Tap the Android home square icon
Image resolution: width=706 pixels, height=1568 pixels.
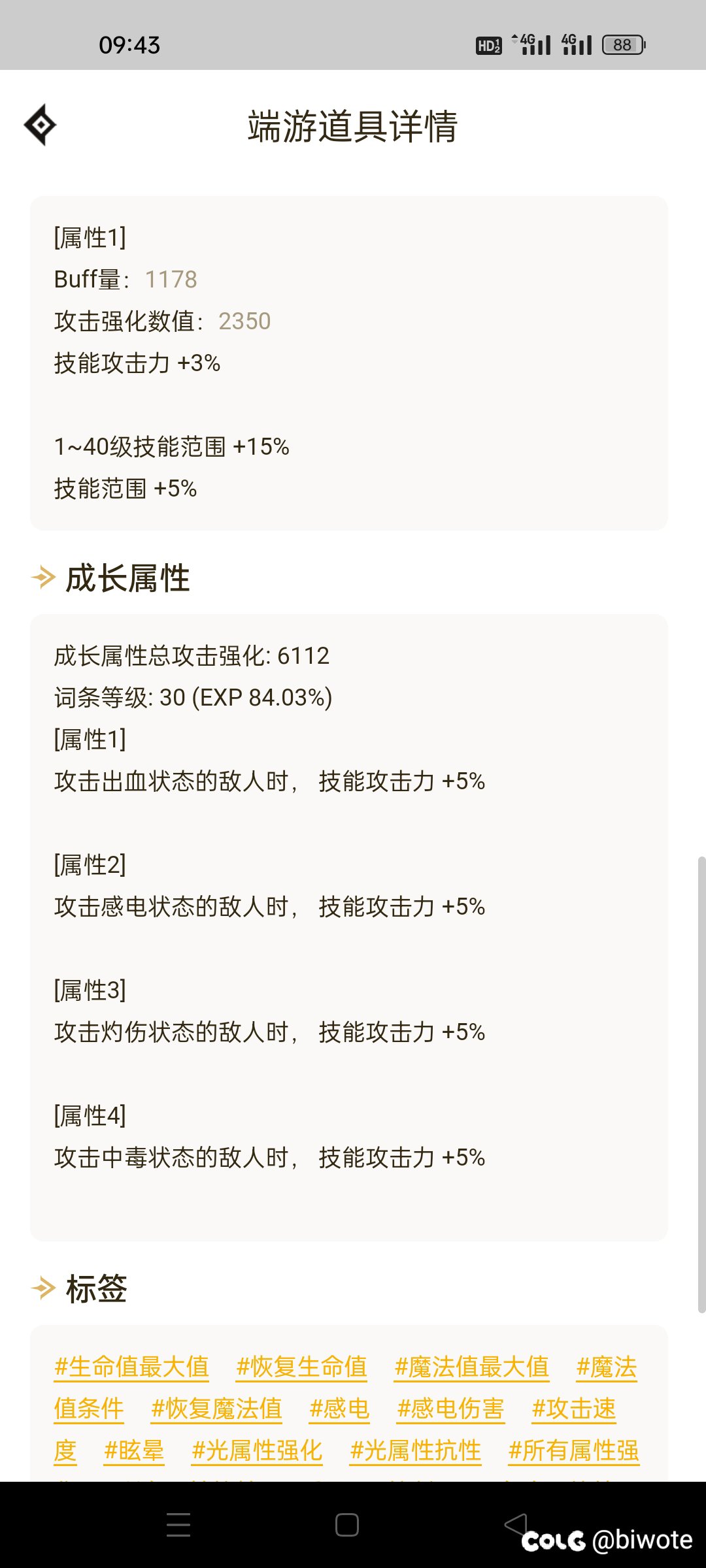[347, 1525]
